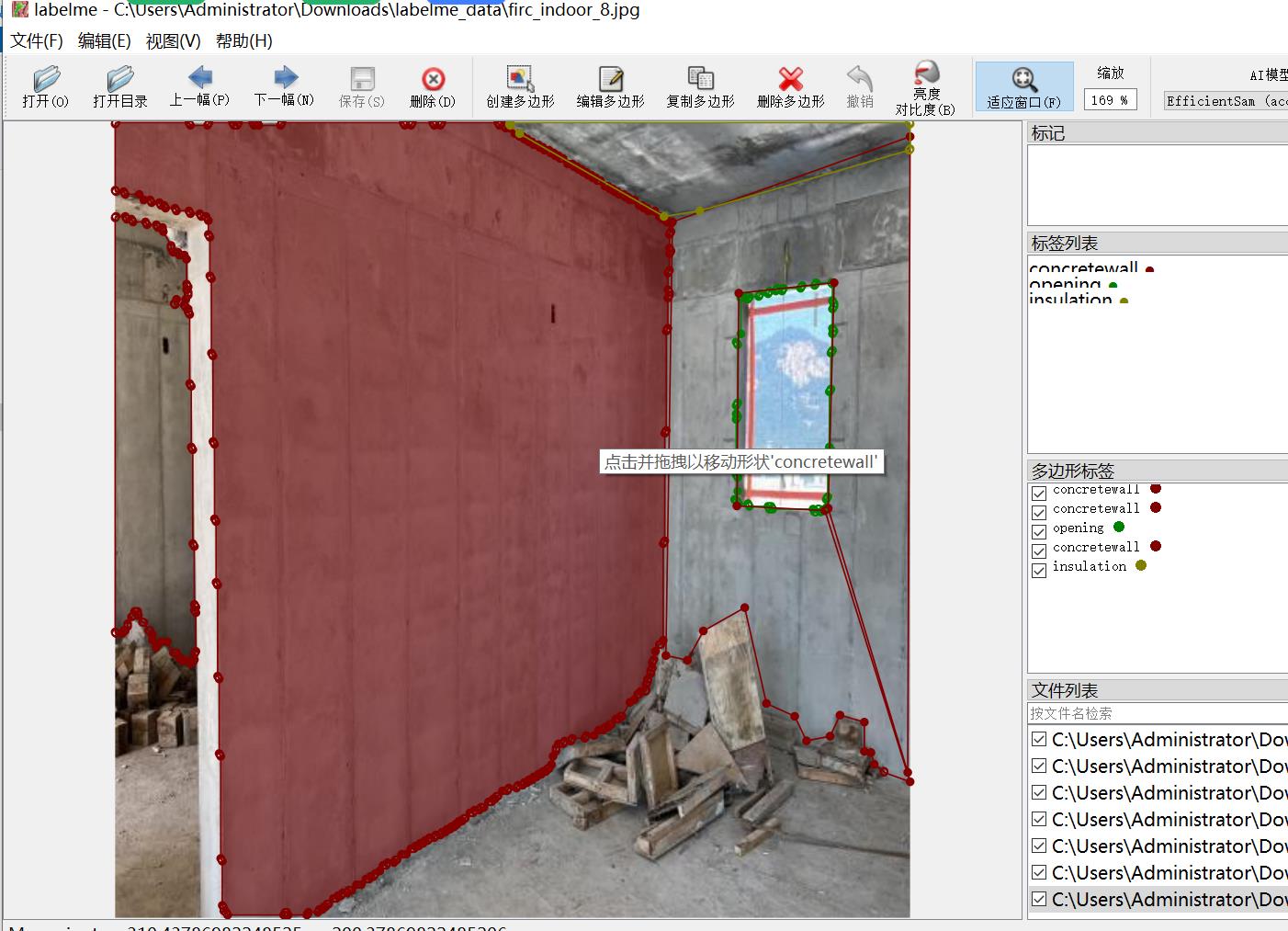
Task: Toggle the insulation polygon label checkbox
Action: (1039, 571)
